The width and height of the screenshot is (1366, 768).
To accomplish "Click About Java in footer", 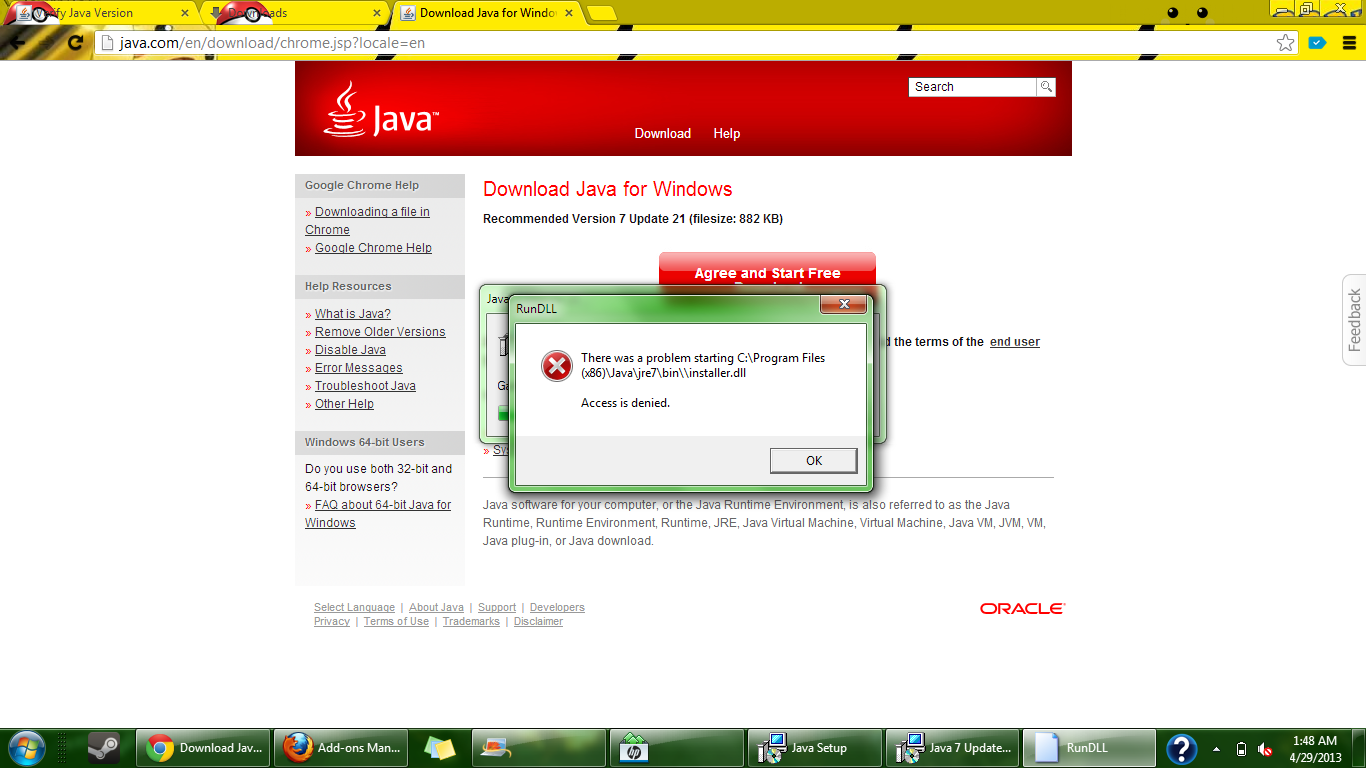I will 436,607.
